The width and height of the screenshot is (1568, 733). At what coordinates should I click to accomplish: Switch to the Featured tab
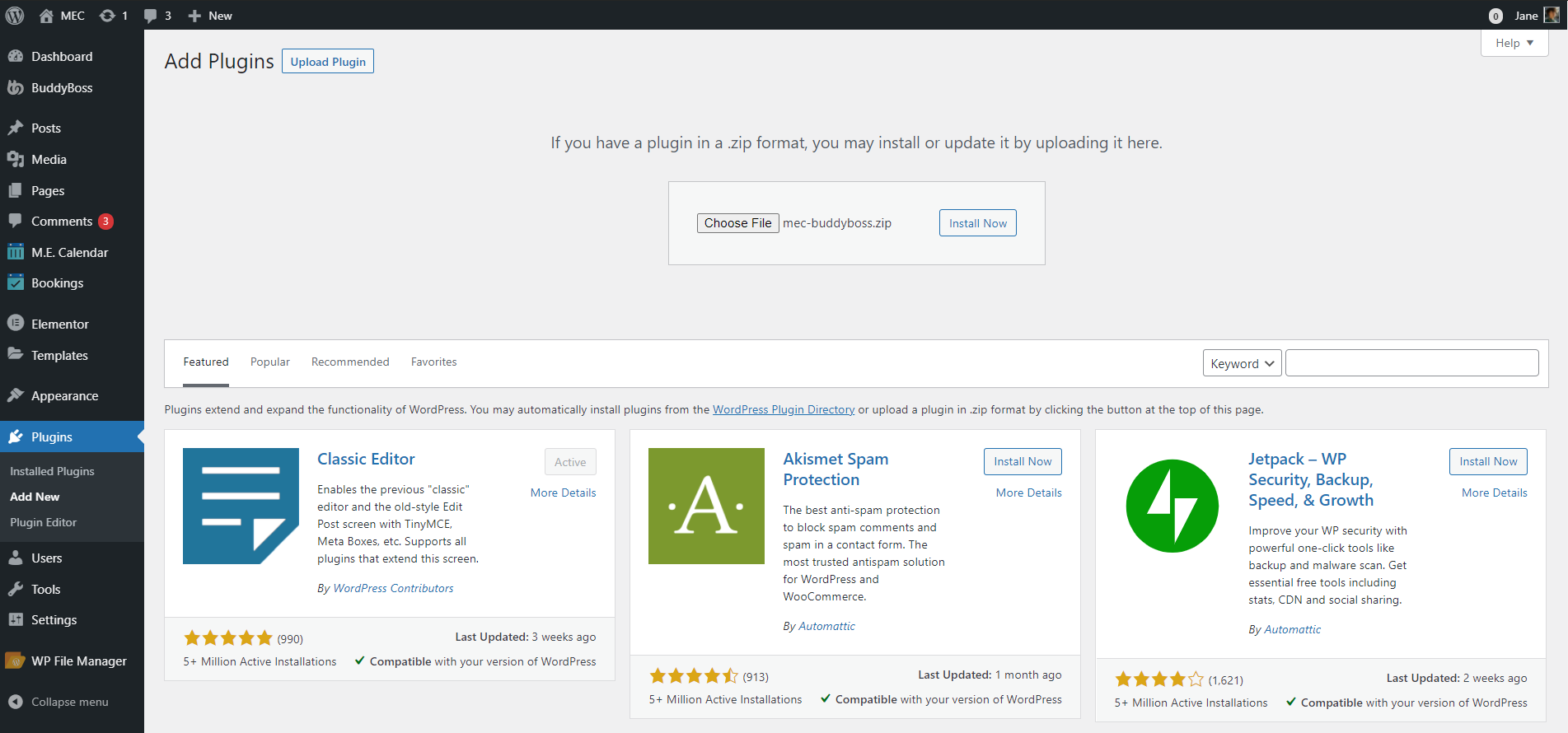pos(206,362)
